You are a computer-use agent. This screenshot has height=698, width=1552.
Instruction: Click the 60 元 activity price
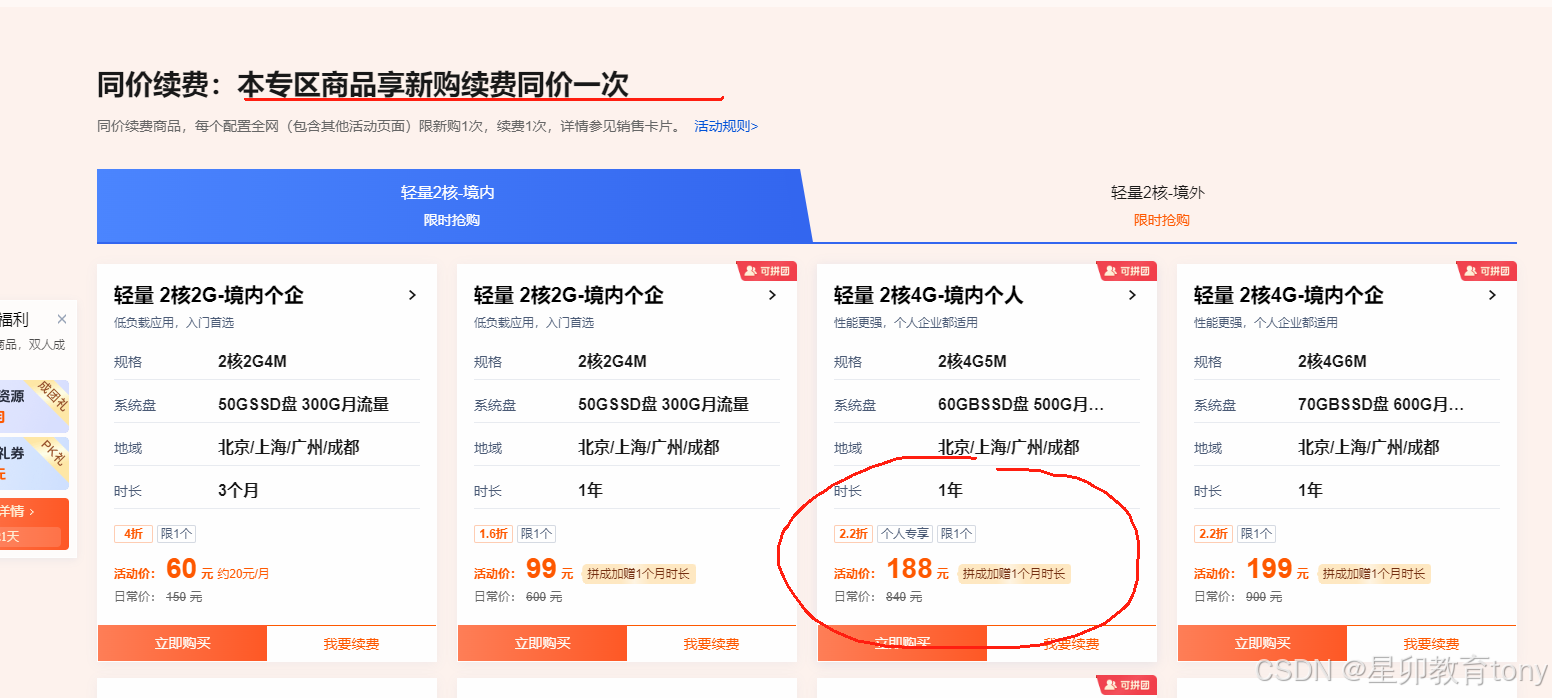(190, 570)
